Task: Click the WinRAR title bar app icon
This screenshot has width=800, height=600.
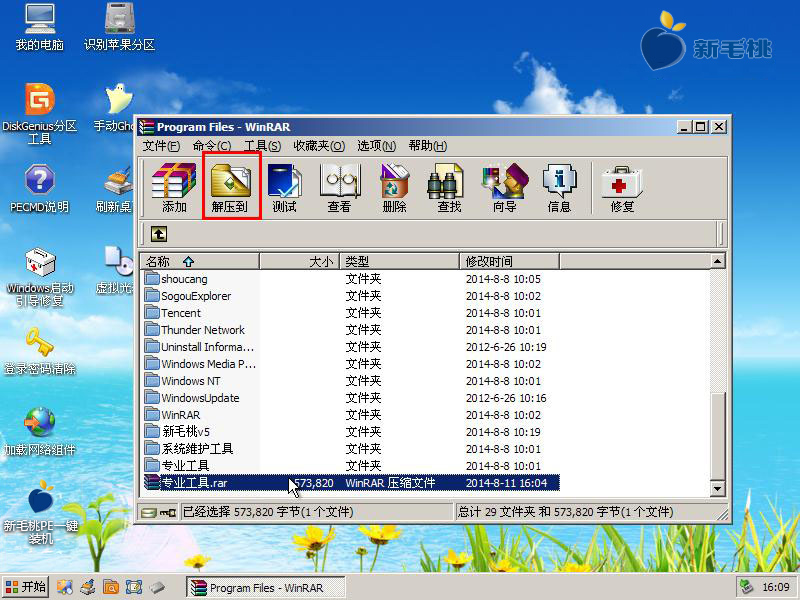Action: coord(146,127)
